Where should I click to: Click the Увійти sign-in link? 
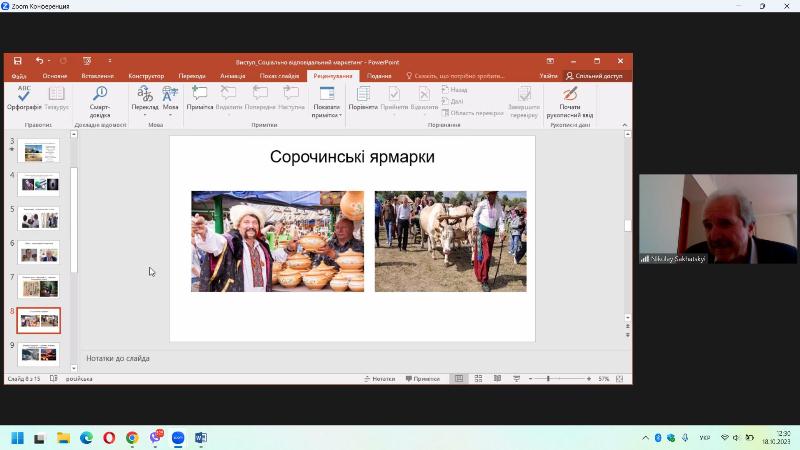(548, 76)
